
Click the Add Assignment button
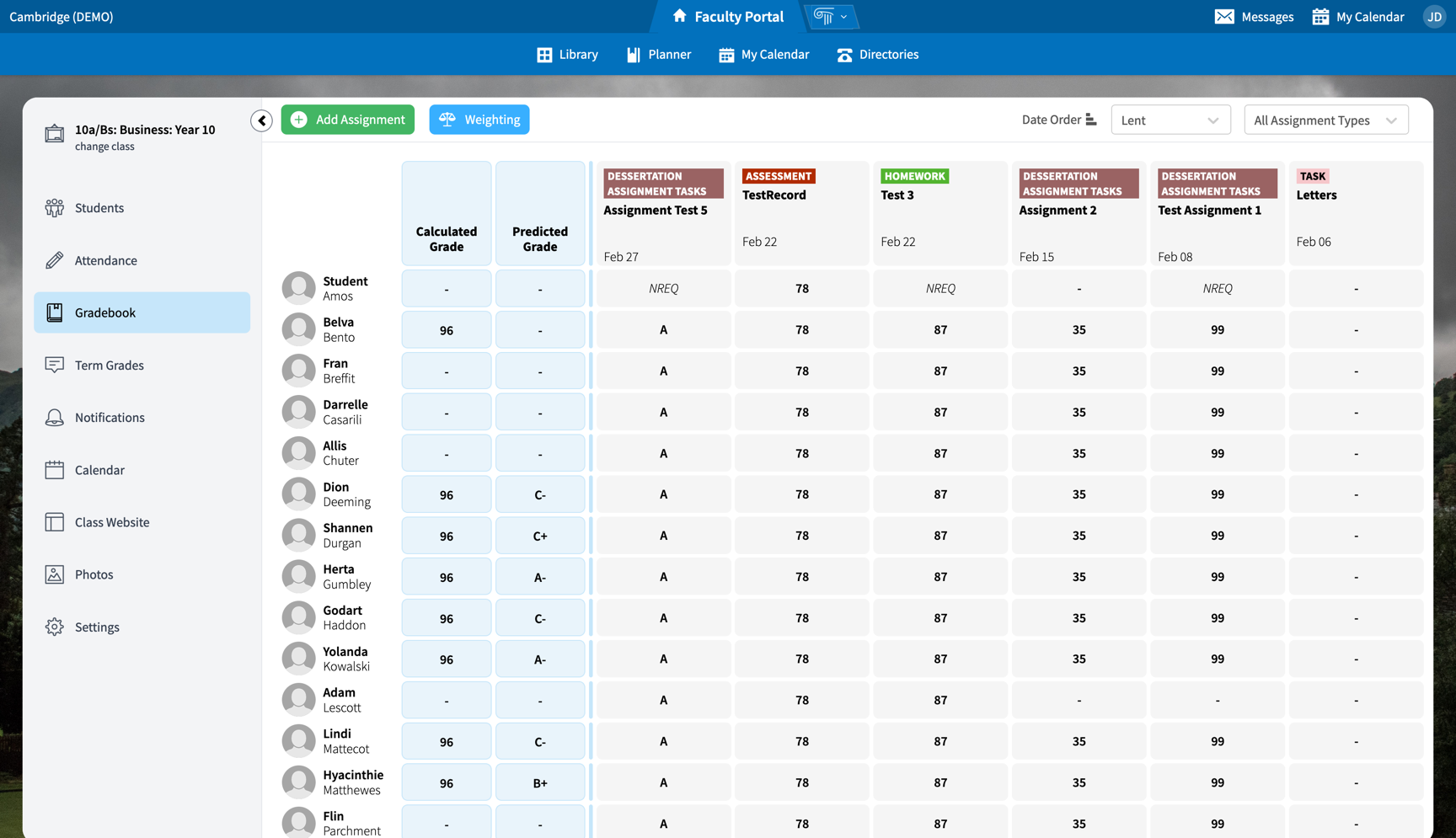pyautogui.click(x=347, y=119)
